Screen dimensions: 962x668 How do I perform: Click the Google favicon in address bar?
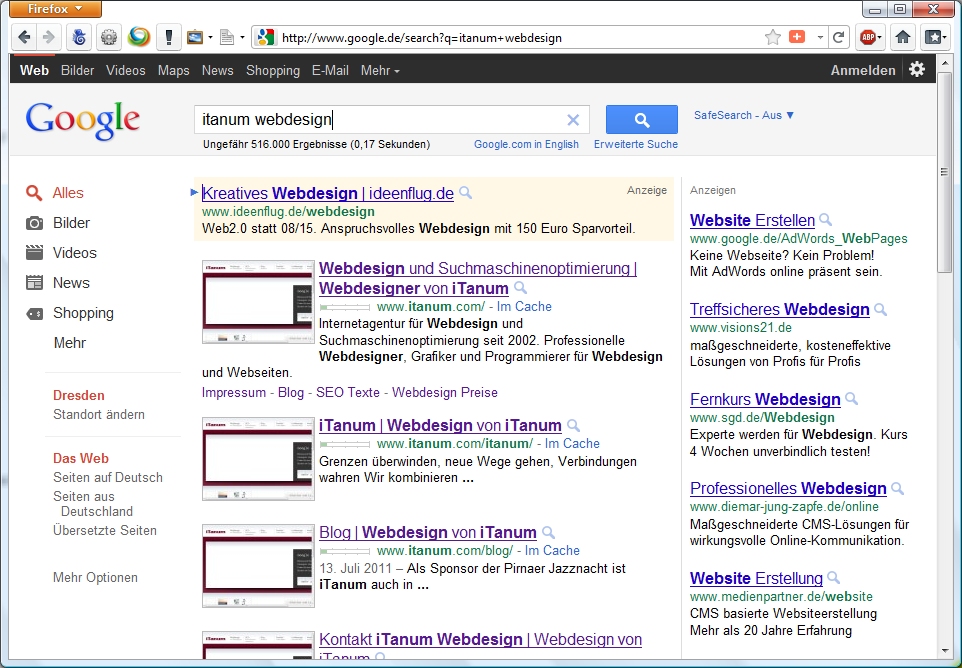point(265,37)
